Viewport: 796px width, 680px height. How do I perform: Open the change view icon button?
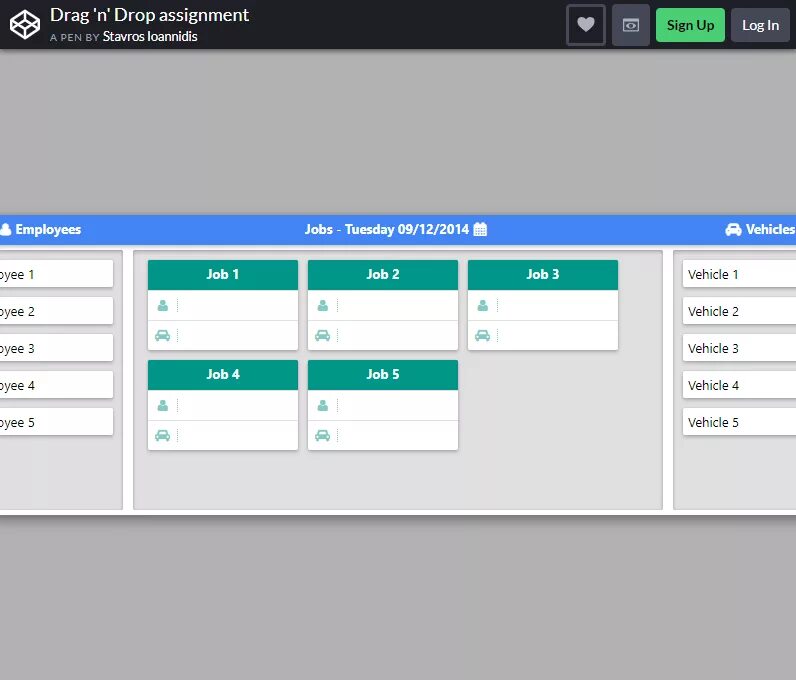(x=631, y=25)
